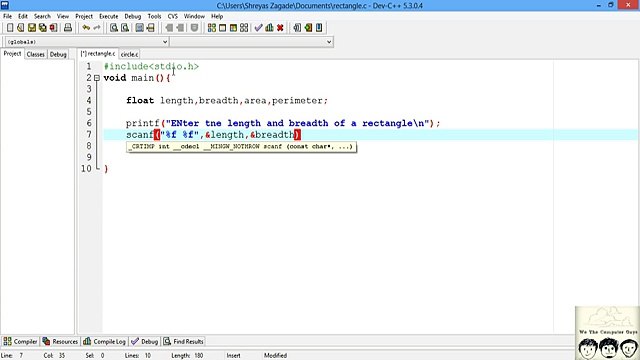Viewport: 640px width, 360px height.
Task: Select the rectangle.c editor tab
Action: 98,54
